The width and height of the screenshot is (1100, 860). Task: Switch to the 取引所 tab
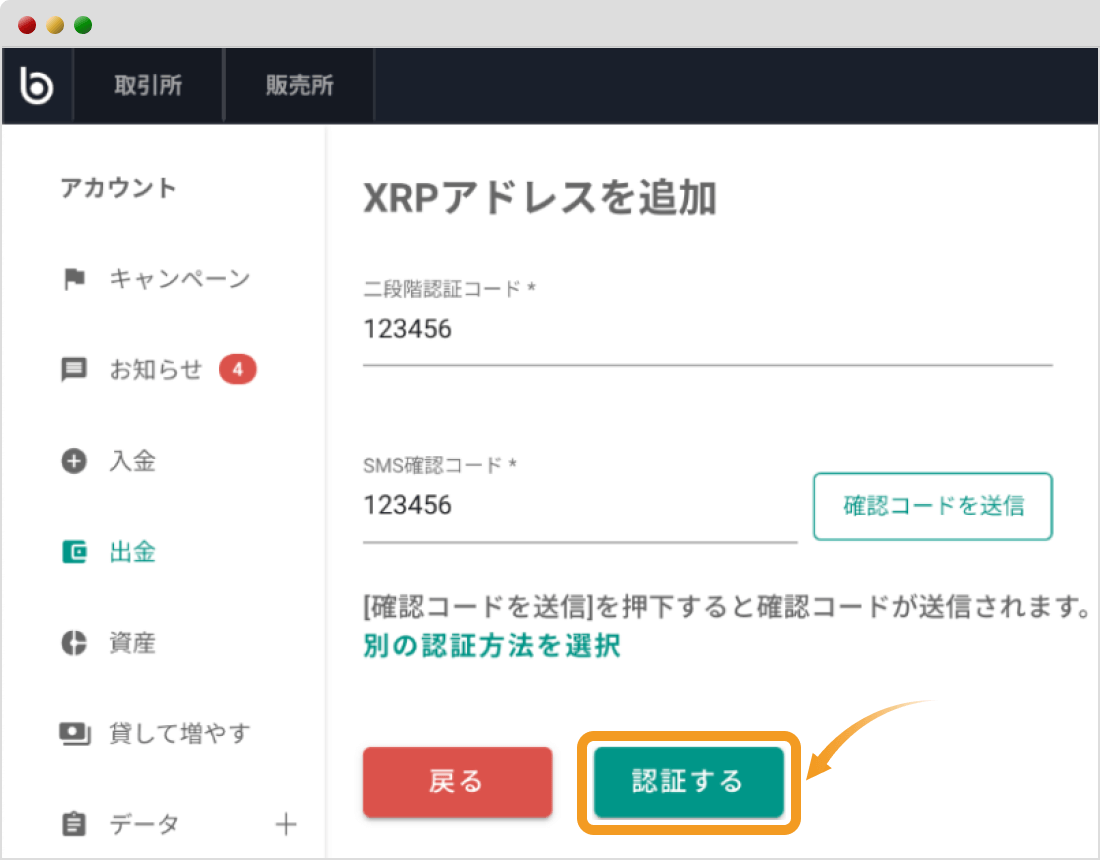point(148,85)
